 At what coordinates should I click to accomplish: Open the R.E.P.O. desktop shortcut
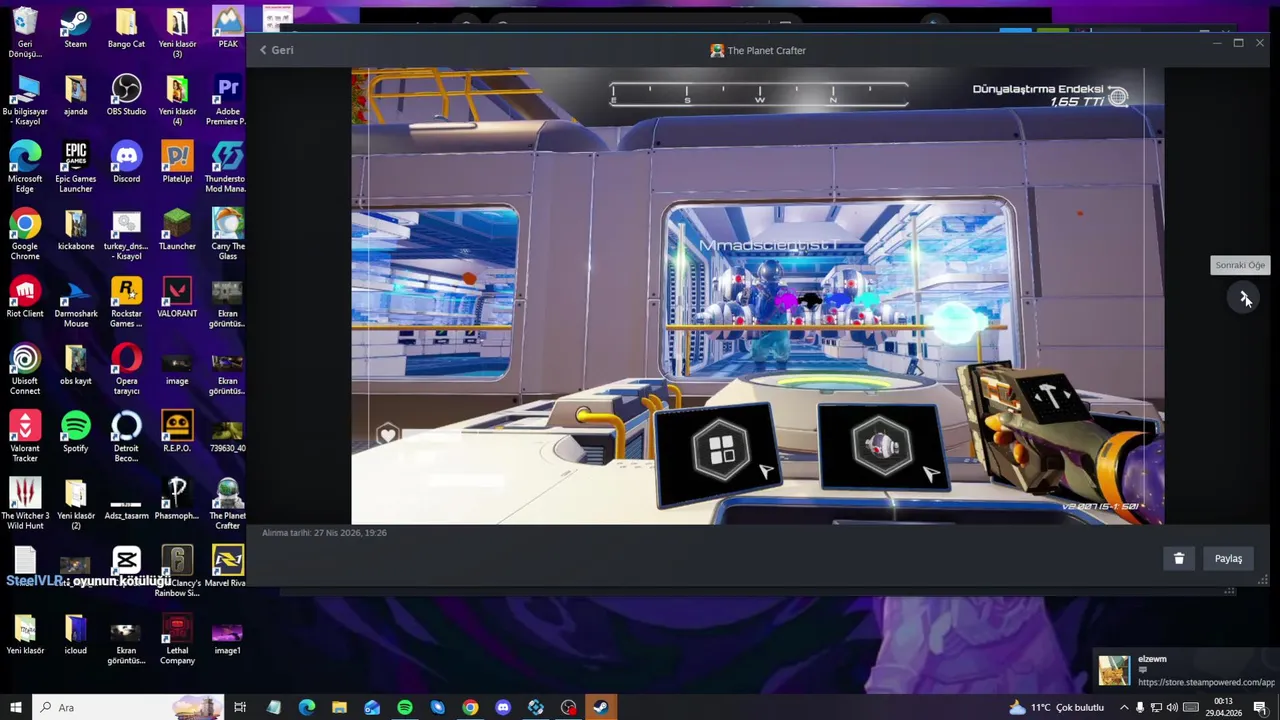(177, 431)
